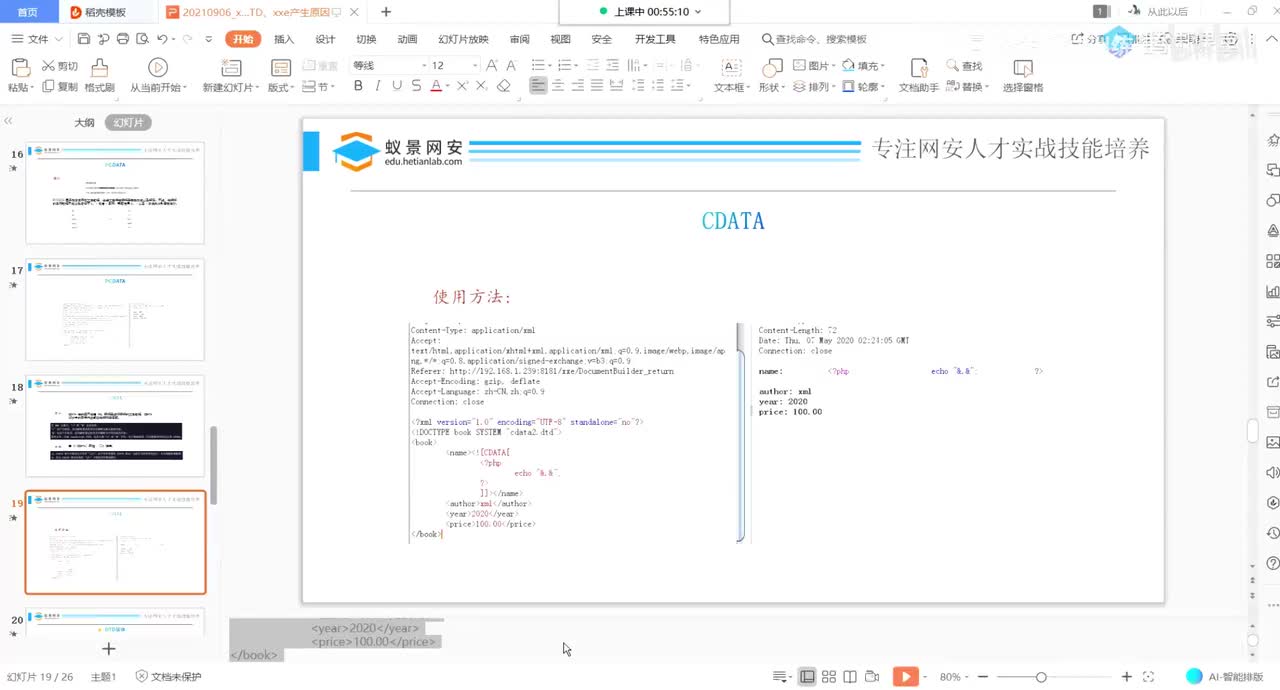Click the Slide Sorter grid view icon
Screen dimensions: 1280x690
pos(829,677)
